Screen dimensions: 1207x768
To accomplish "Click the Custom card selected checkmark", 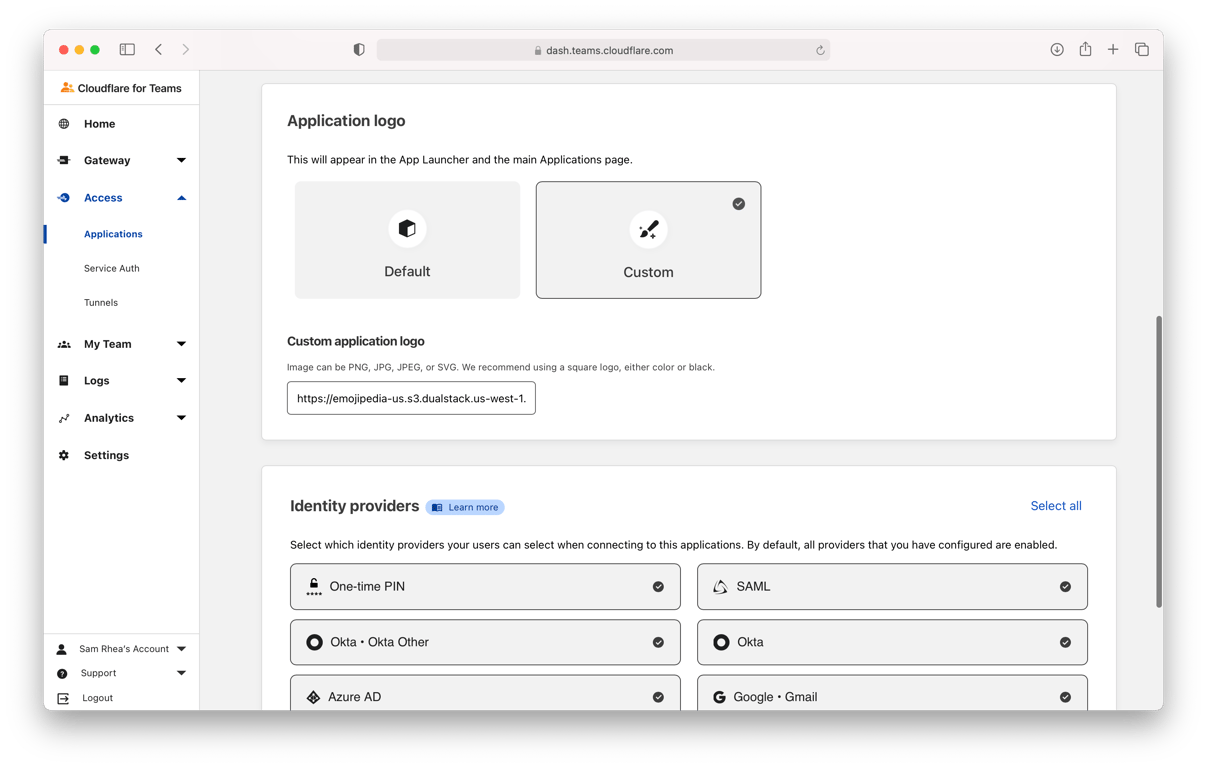I will coord(738,204).
